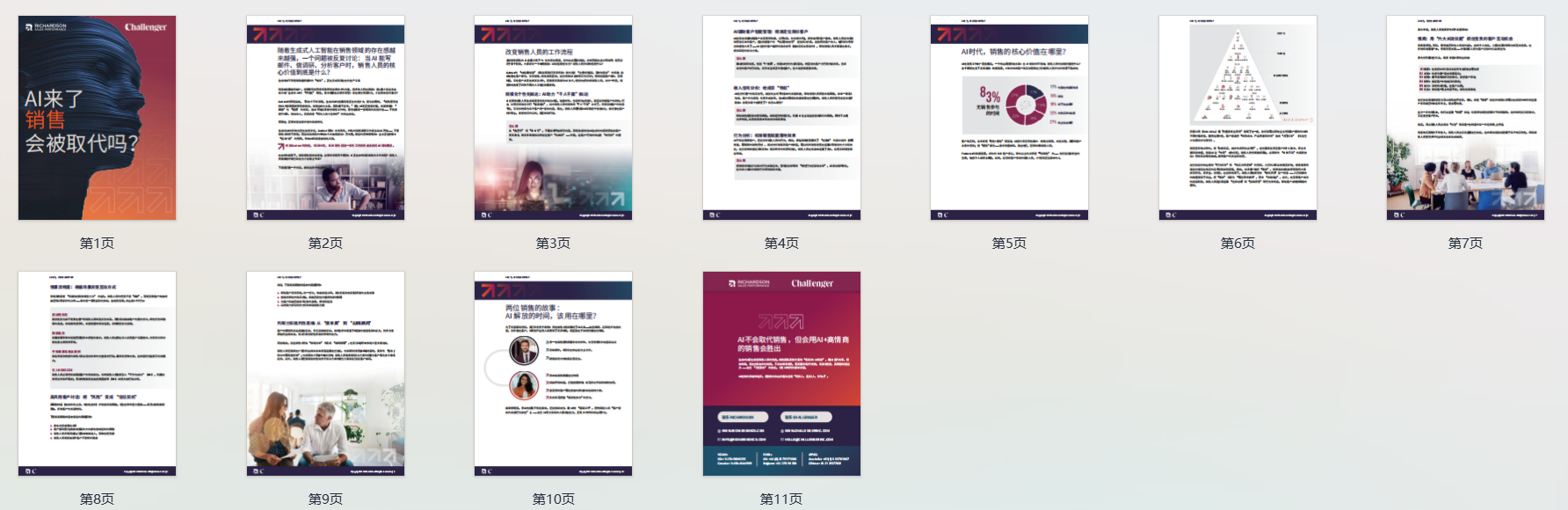Viewport: 1568px width, 510px height.
Task: Select the page 2 thumbnail
Action: click(325, 118)
